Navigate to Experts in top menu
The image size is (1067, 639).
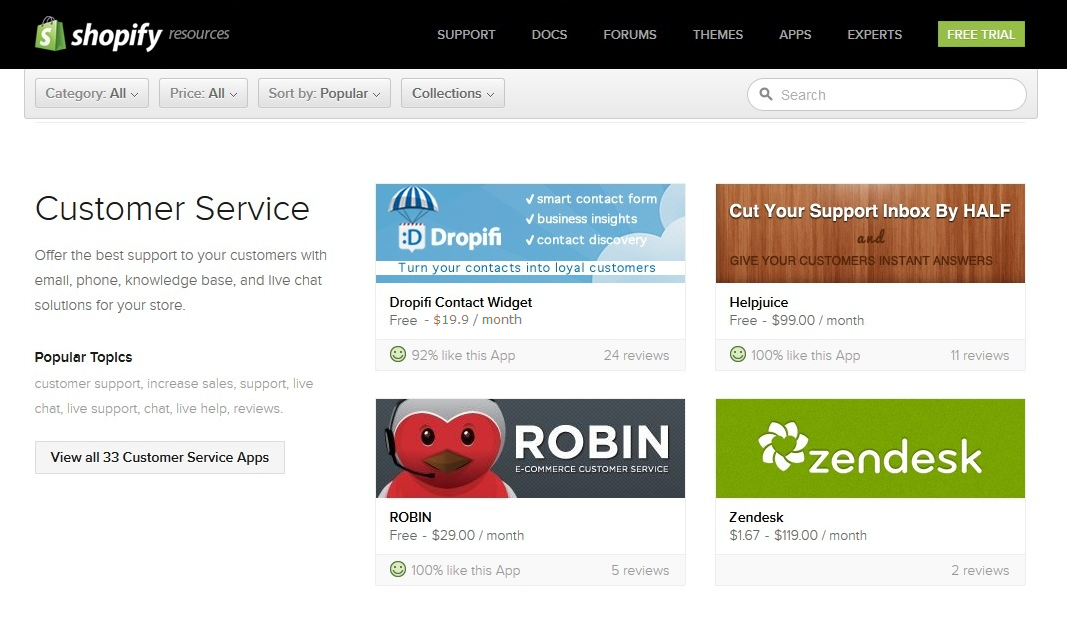[874, 34]
